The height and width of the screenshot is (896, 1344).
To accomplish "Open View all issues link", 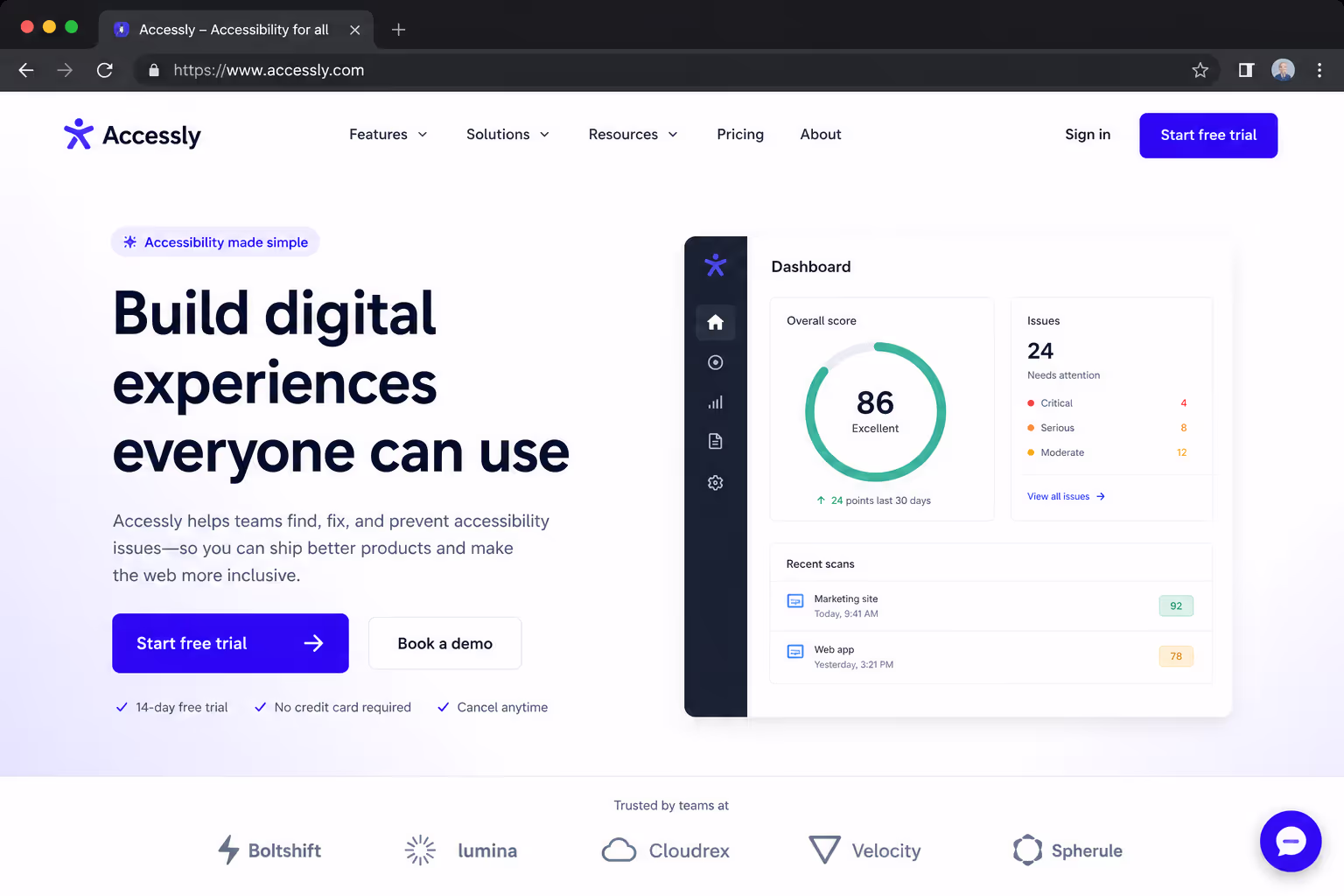I will 1066,496.
